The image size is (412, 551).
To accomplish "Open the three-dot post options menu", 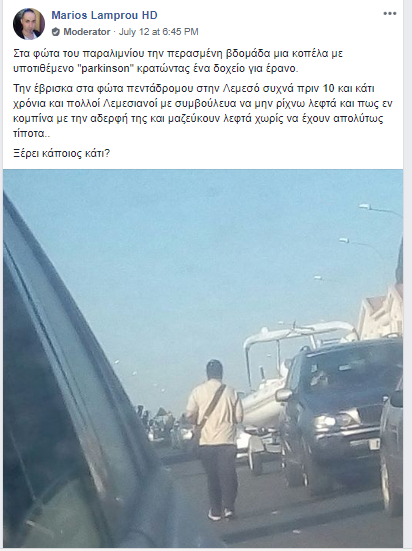I will [390, 14].
